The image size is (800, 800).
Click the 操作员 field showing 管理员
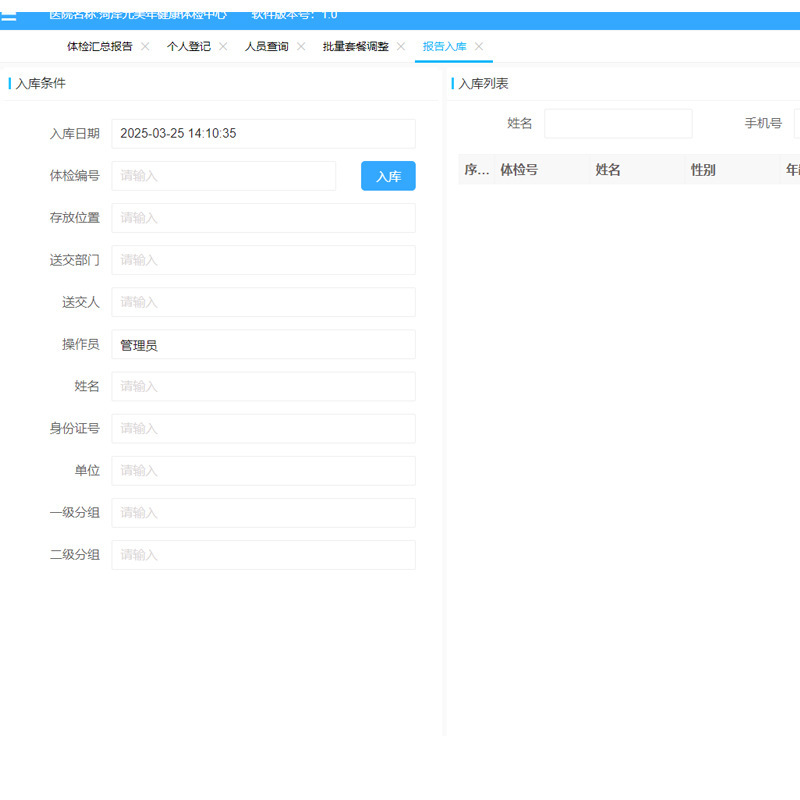point(263,345)
